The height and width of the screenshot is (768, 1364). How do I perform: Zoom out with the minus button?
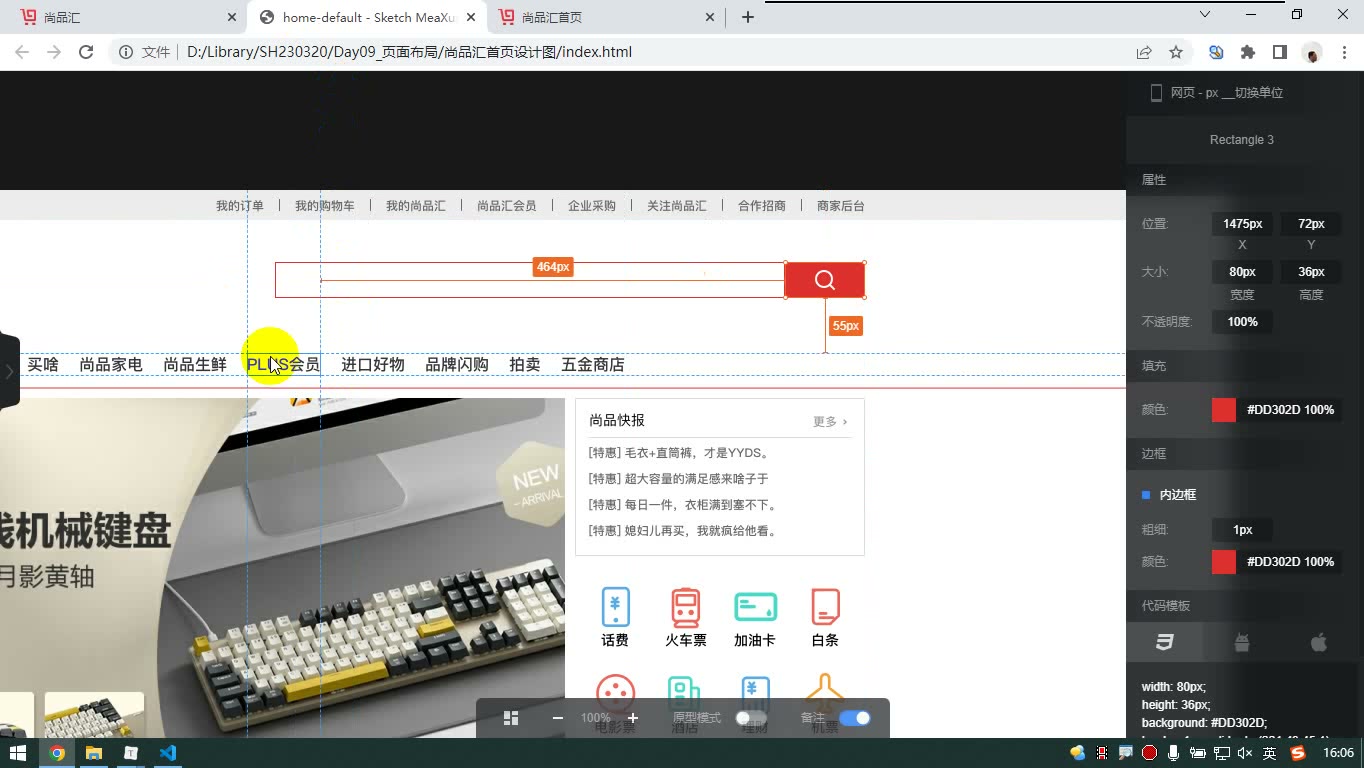coord(558,718)
